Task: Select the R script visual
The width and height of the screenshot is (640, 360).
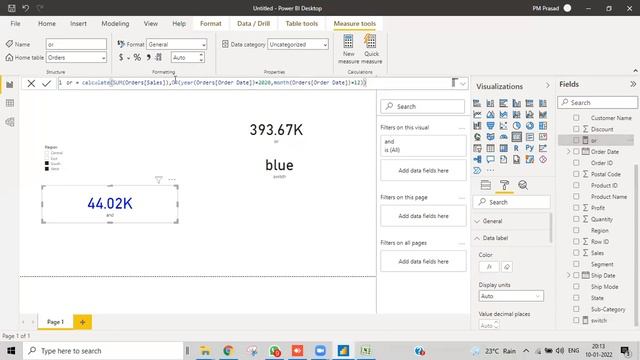Action: pyautogui.click(x=516, y=148)
